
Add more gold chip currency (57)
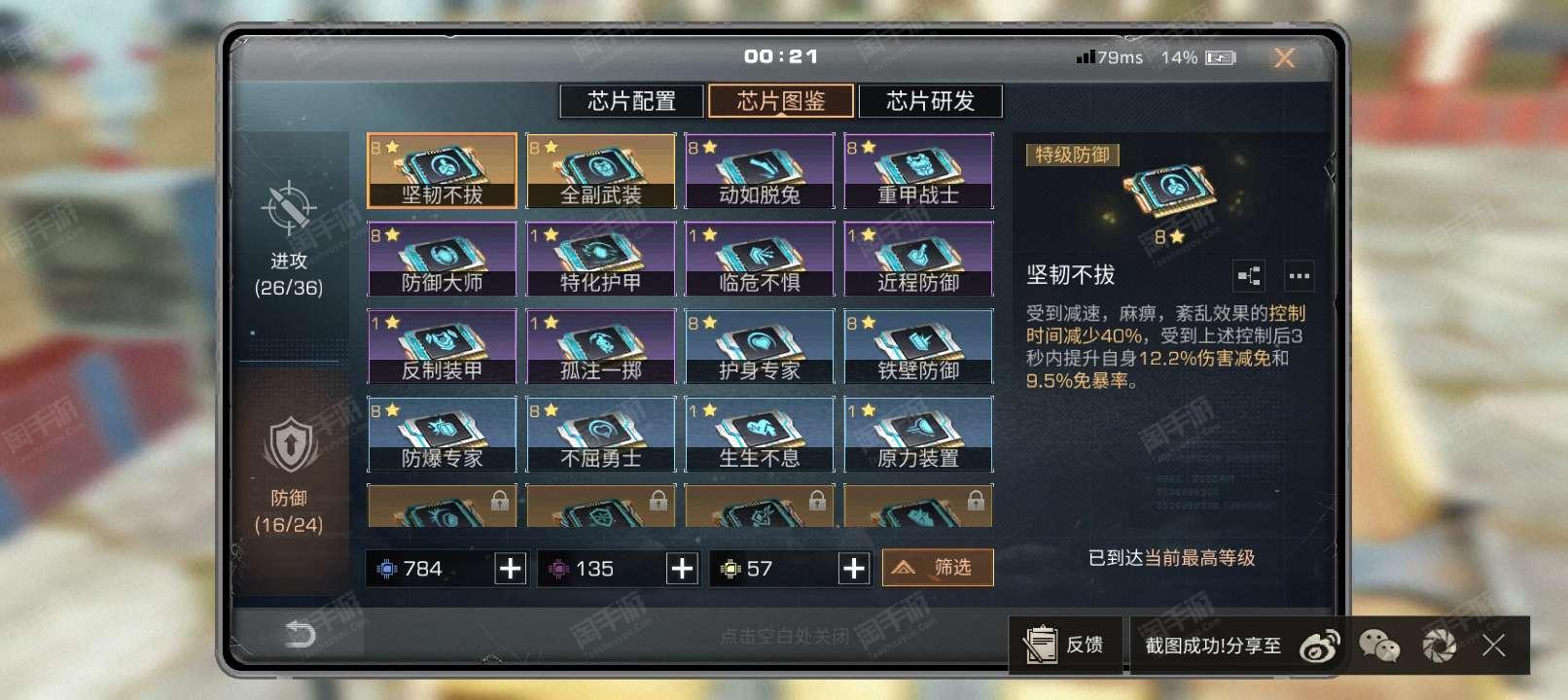point(854,569)
